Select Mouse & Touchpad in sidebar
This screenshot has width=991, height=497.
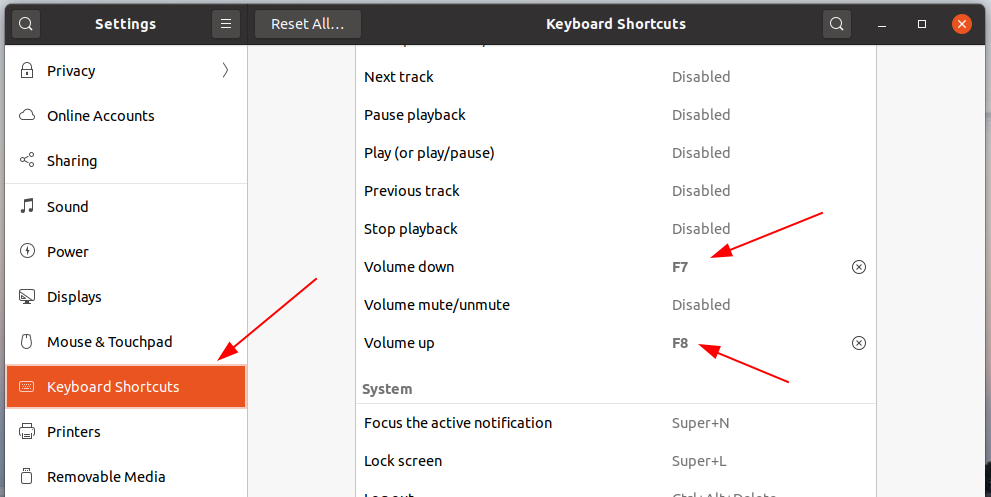(126, 341)
